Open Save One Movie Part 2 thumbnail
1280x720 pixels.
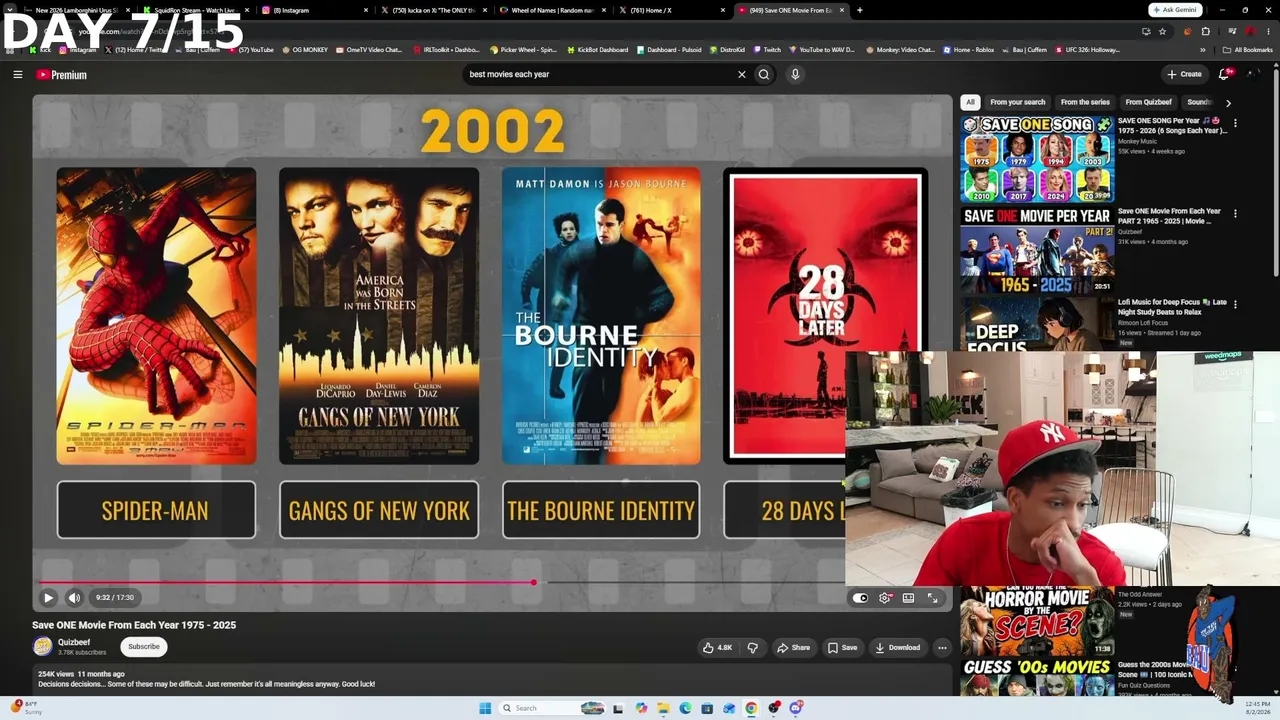coord(1037,249)
